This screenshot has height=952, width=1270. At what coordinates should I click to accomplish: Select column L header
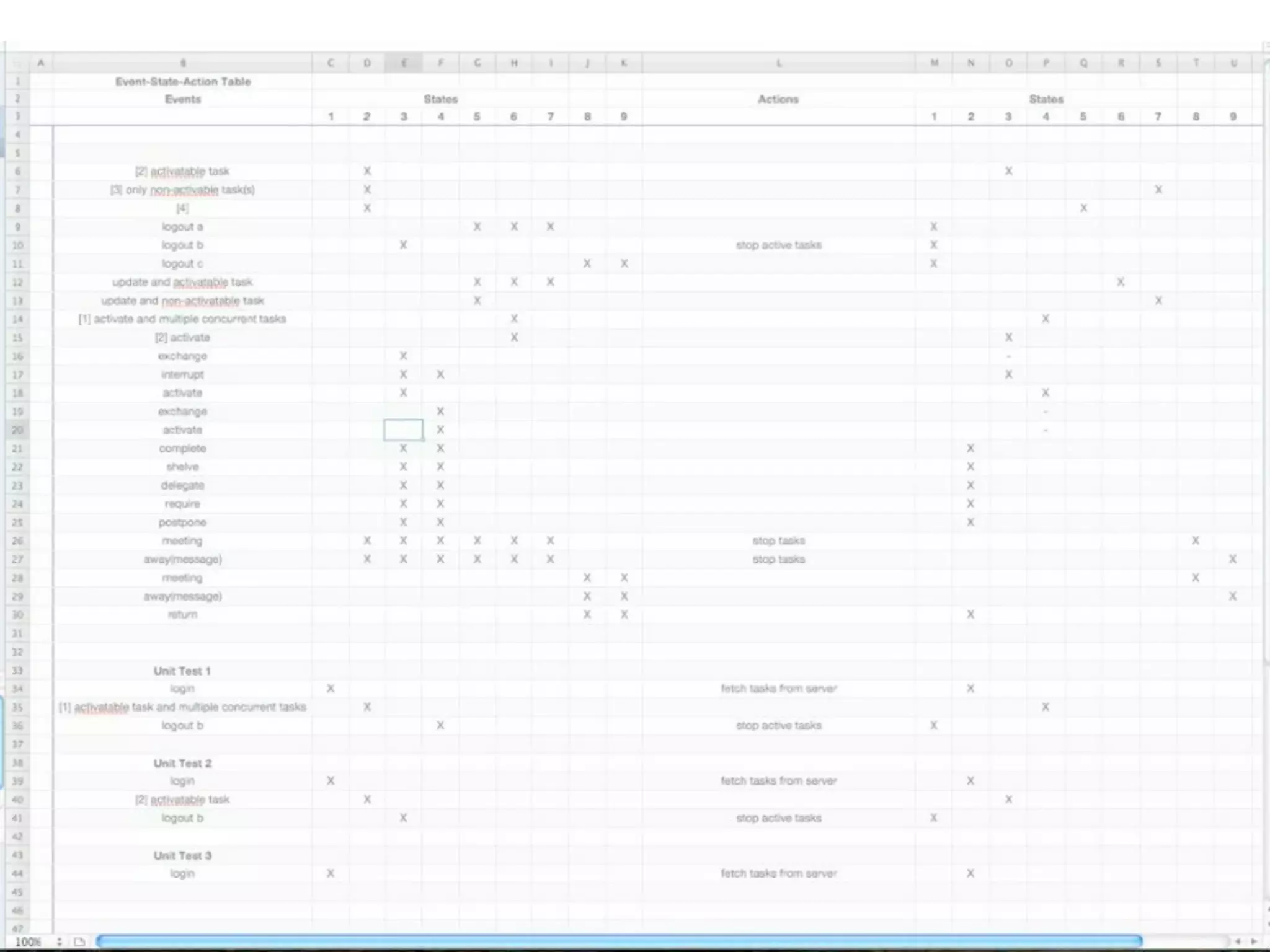click(779, 63)
